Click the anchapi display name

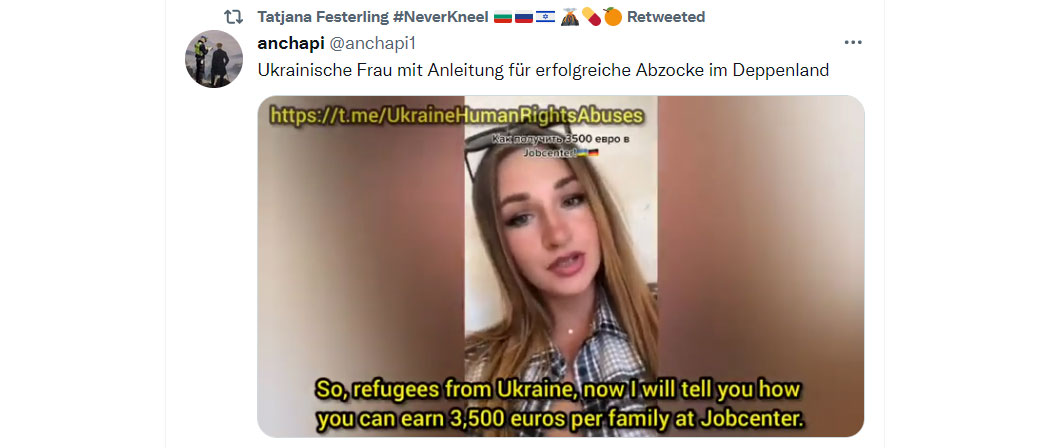click(290, 43)
